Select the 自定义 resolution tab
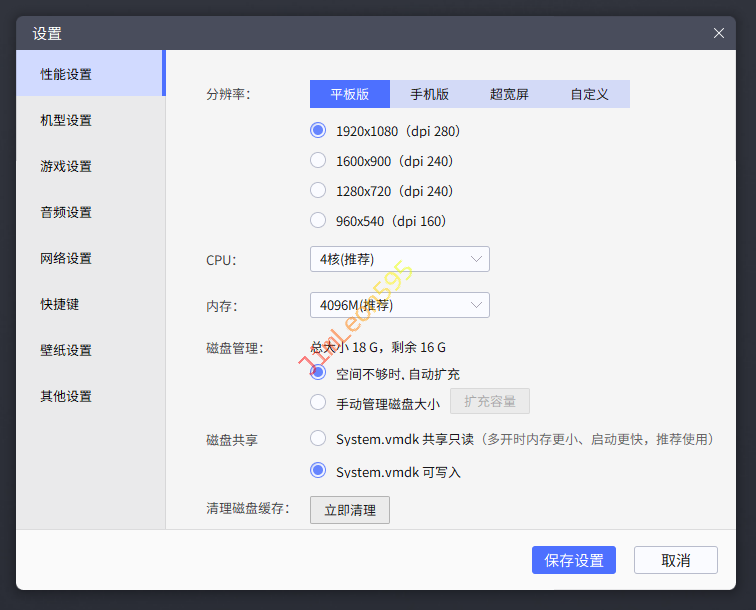 pos(589,94)
